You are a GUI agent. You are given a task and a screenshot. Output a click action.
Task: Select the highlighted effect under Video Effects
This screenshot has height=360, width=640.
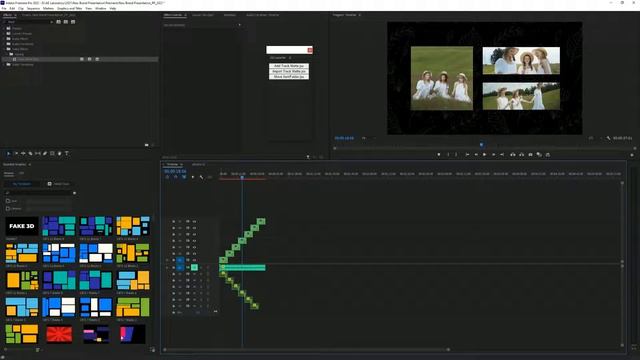pos(80,59)
